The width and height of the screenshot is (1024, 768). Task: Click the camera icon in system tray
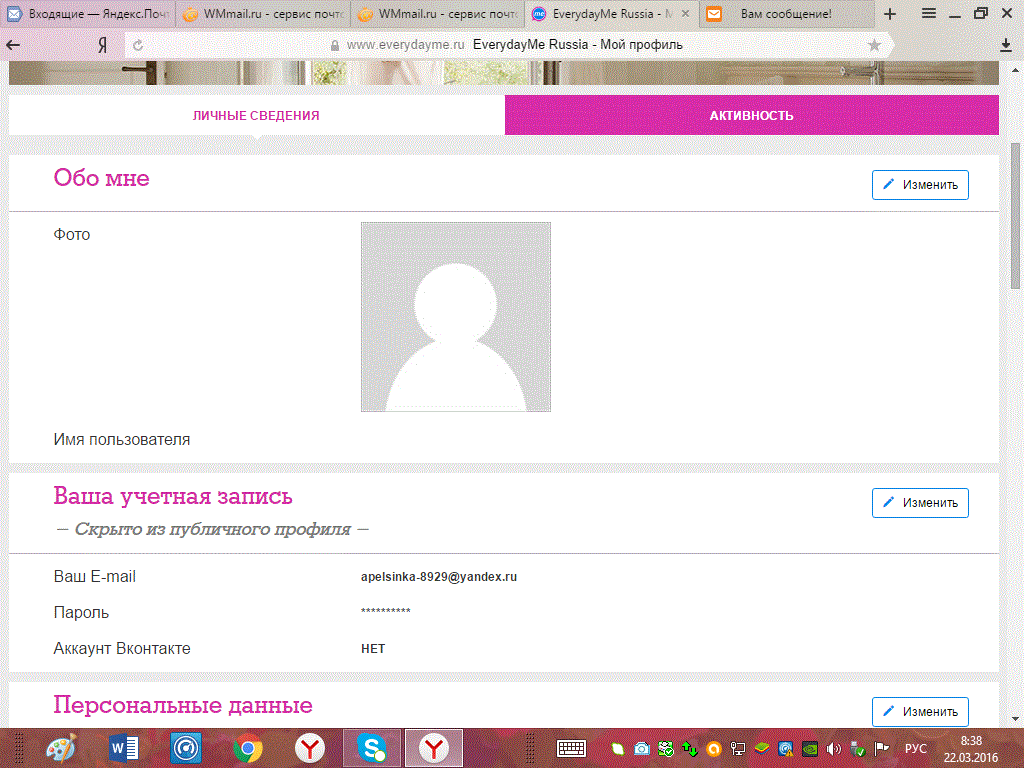pos(642,748)
